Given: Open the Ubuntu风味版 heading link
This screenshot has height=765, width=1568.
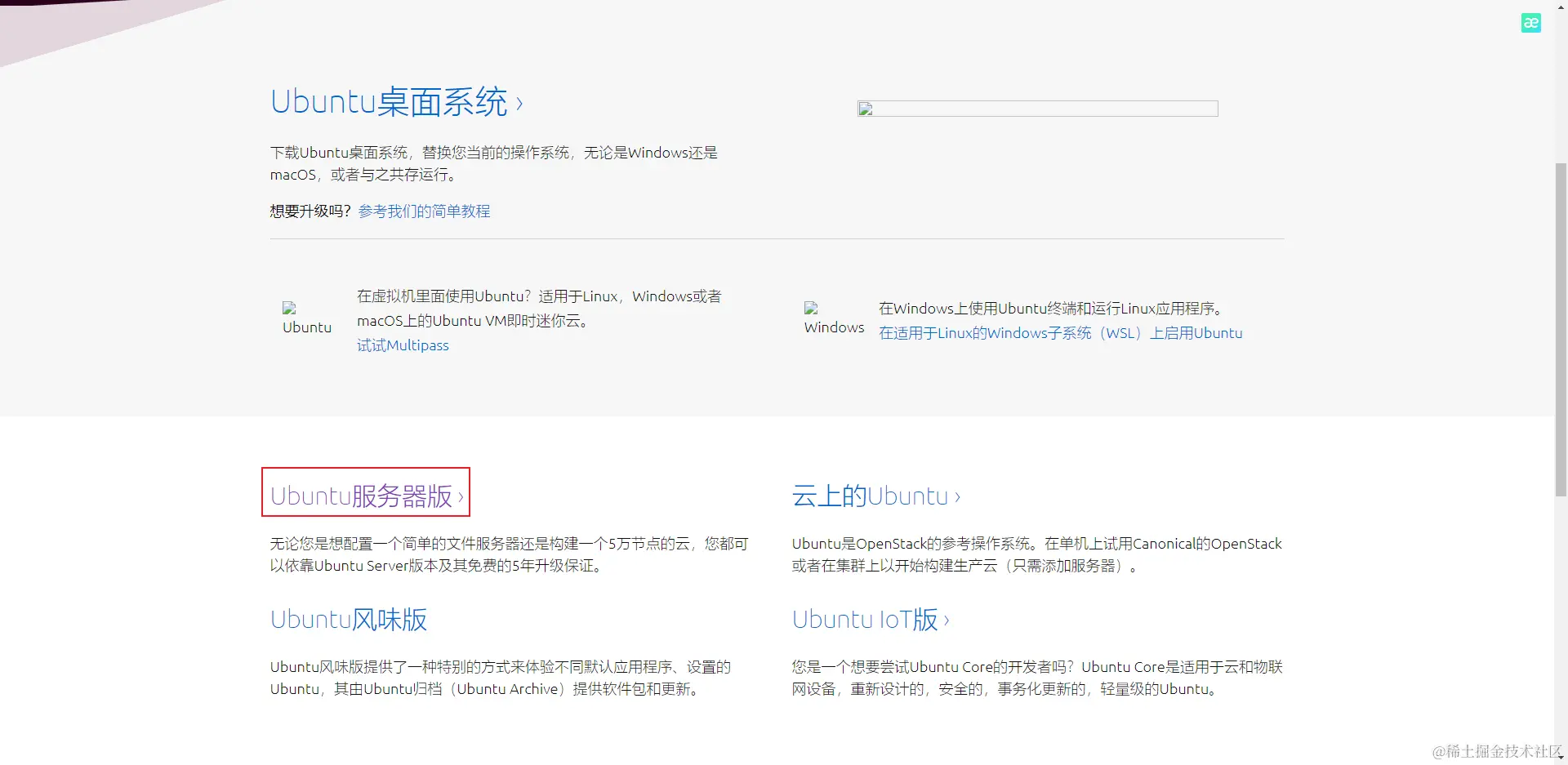Looking at the screenshot, I should point(349,619).
